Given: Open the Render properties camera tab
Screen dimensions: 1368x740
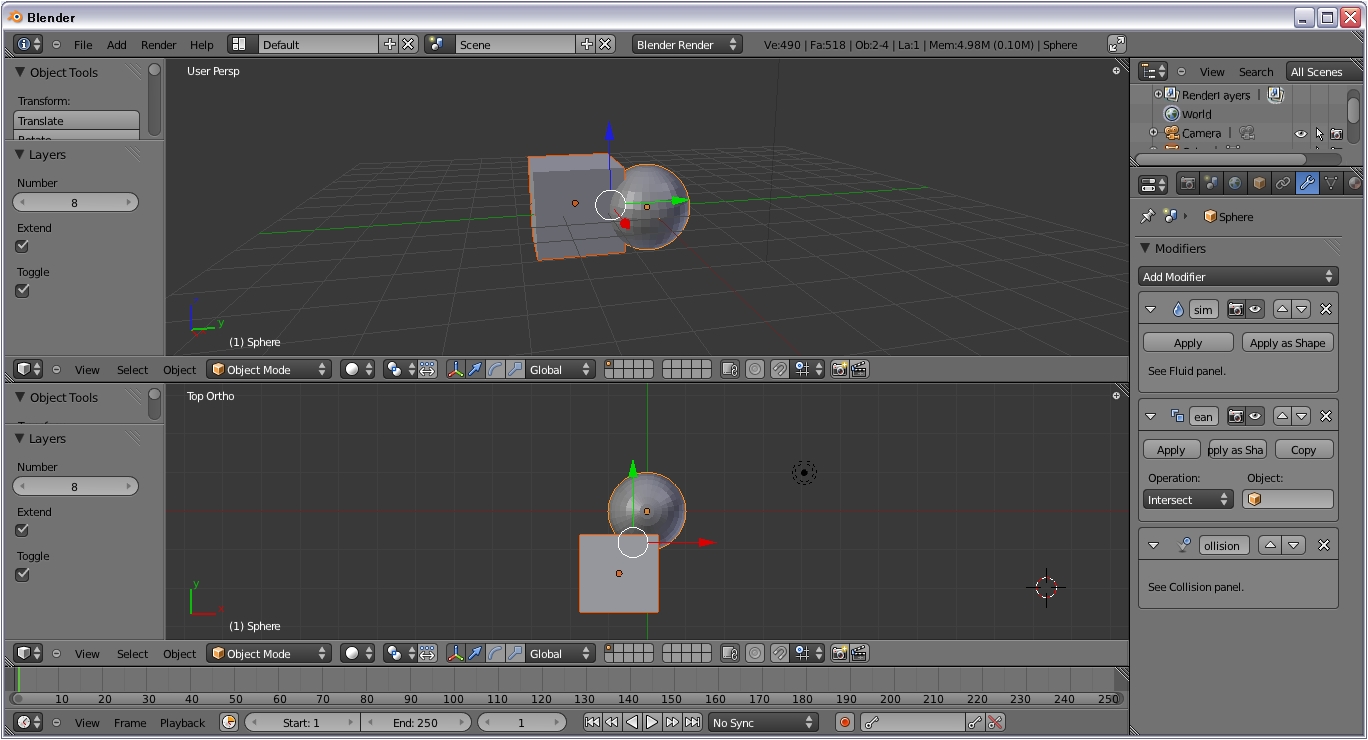Looking at the screenshot, I should pos(1188,183).
